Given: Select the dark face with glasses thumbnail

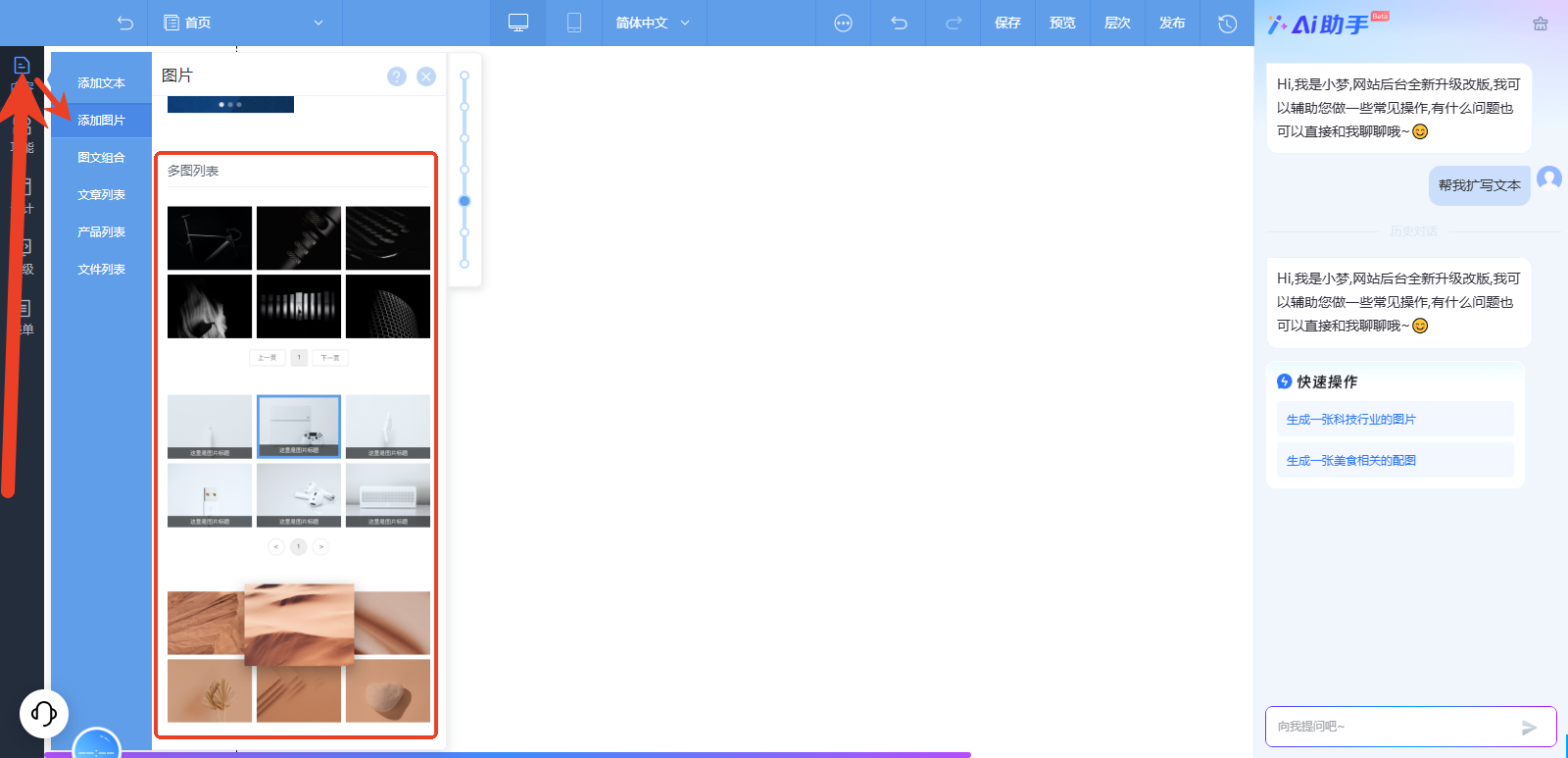Looking at the screenshot, I should 210,306.
